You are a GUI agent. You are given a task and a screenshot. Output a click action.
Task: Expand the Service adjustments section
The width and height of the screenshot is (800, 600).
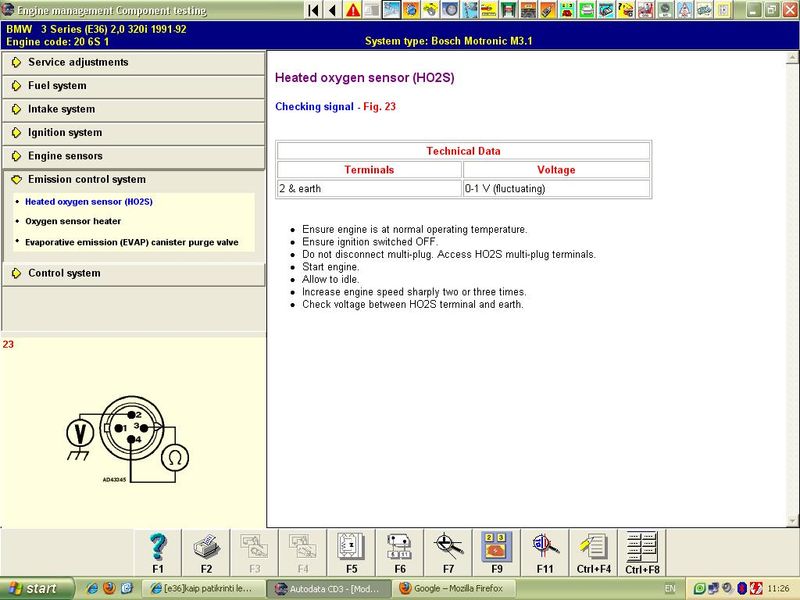78,63
